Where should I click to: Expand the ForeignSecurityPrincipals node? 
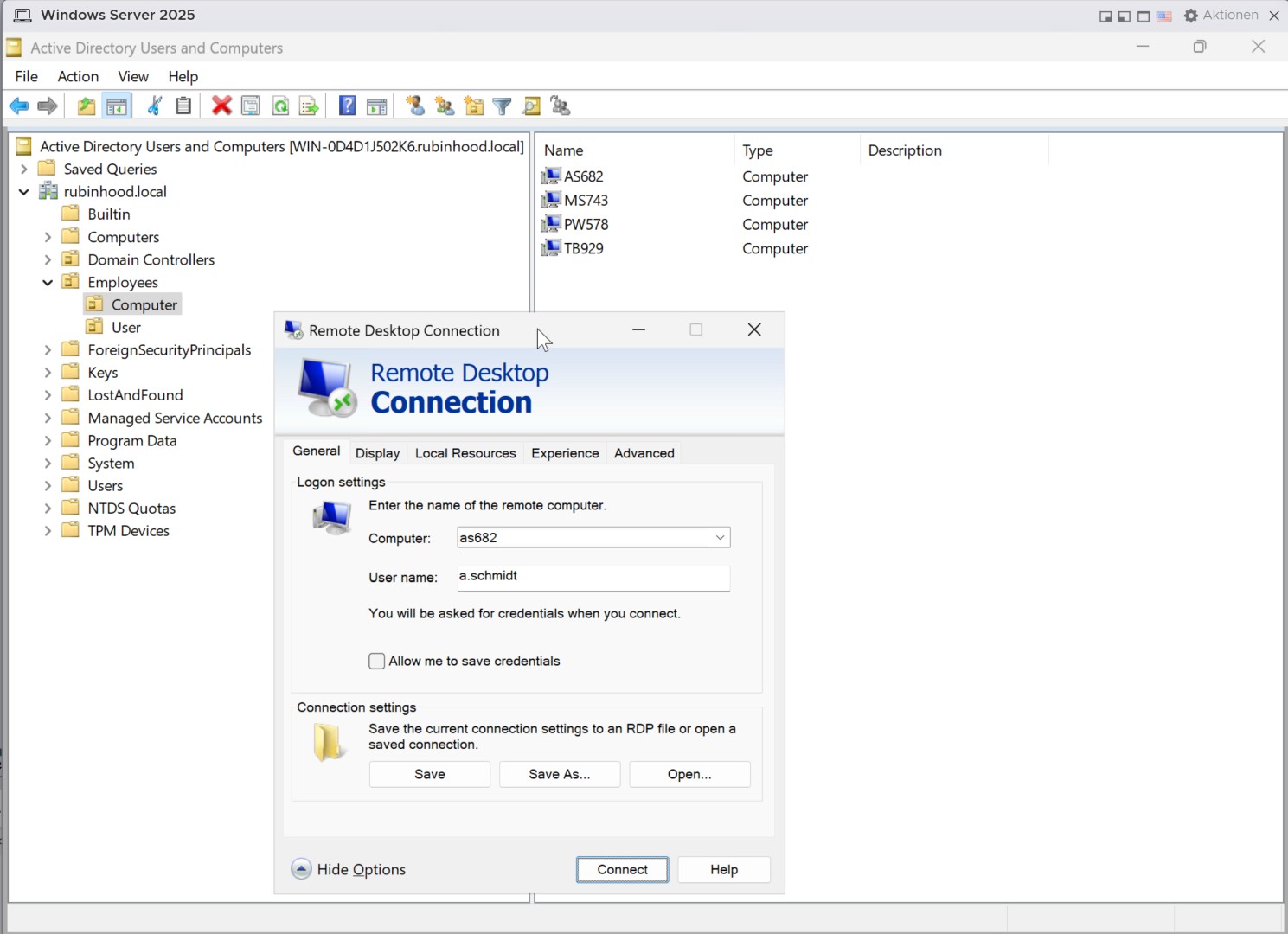coord(48,349)
